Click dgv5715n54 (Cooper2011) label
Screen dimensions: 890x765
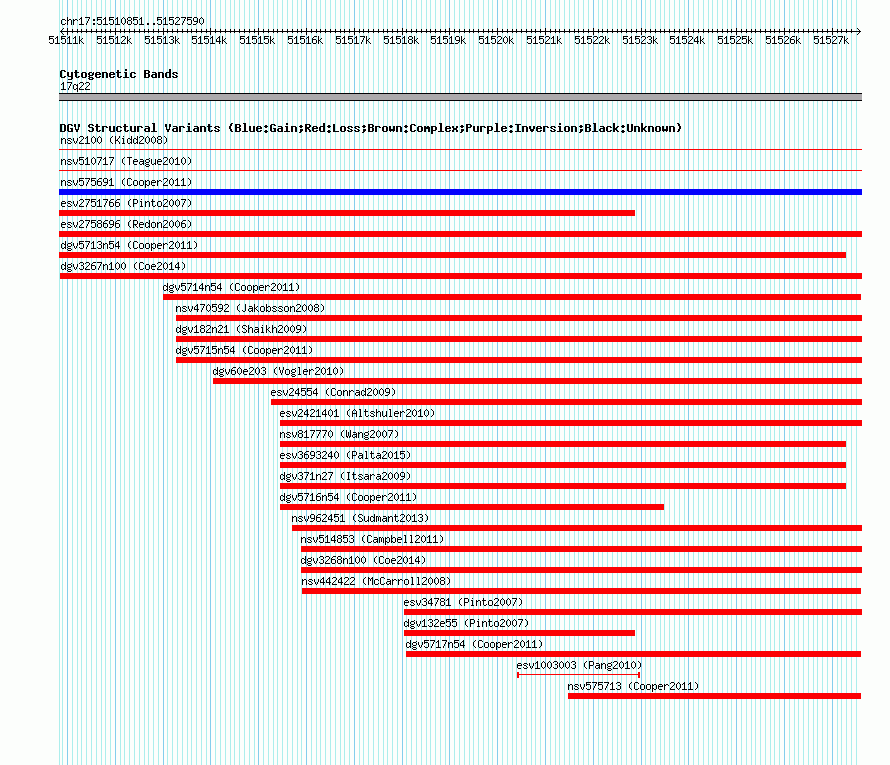point(244,350)
